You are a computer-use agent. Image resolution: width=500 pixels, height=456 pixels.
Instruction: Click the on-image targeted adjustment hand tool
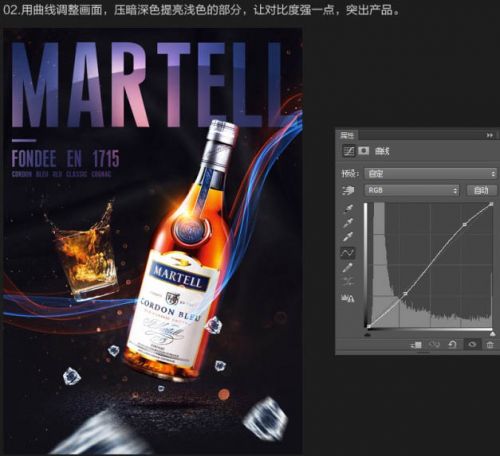pyautogui.click(x=348, y=191)
